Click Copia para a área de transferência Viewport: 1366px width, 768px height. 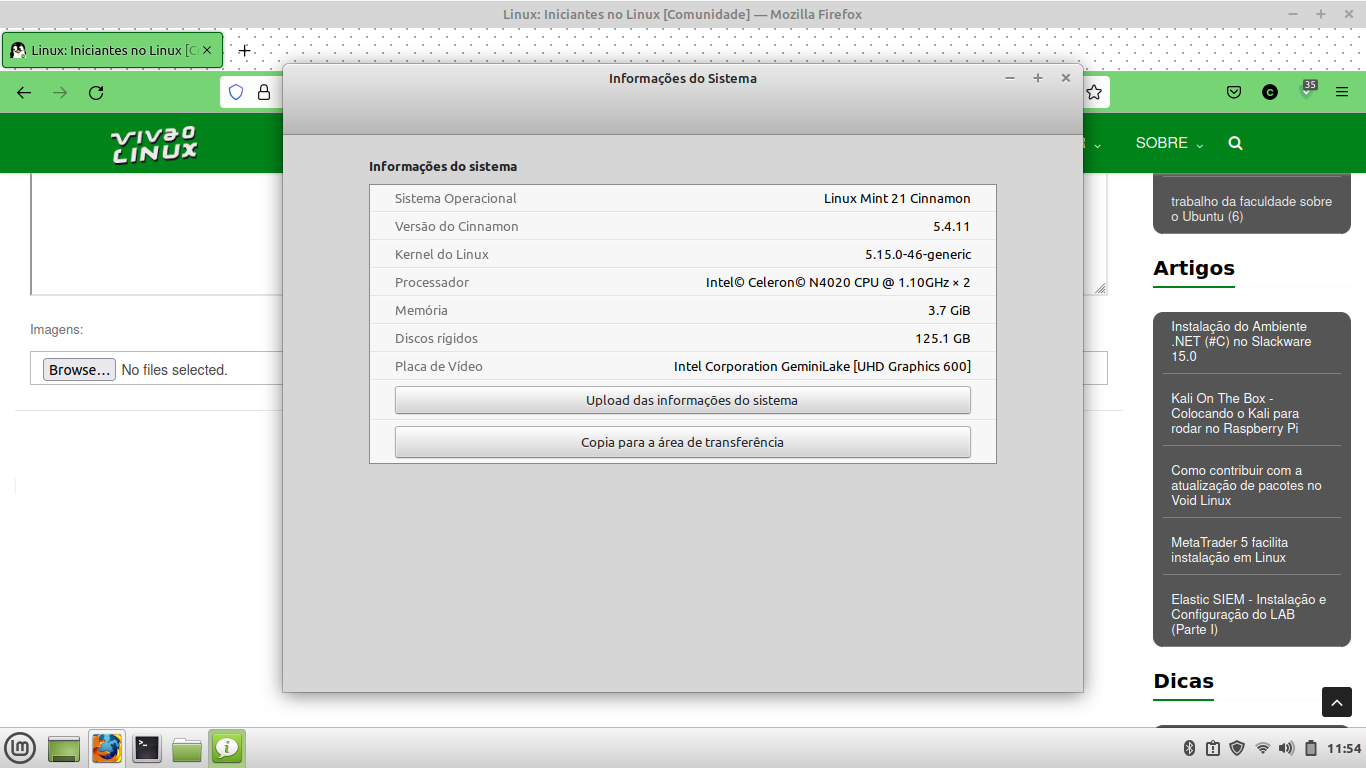pos(683,442)
